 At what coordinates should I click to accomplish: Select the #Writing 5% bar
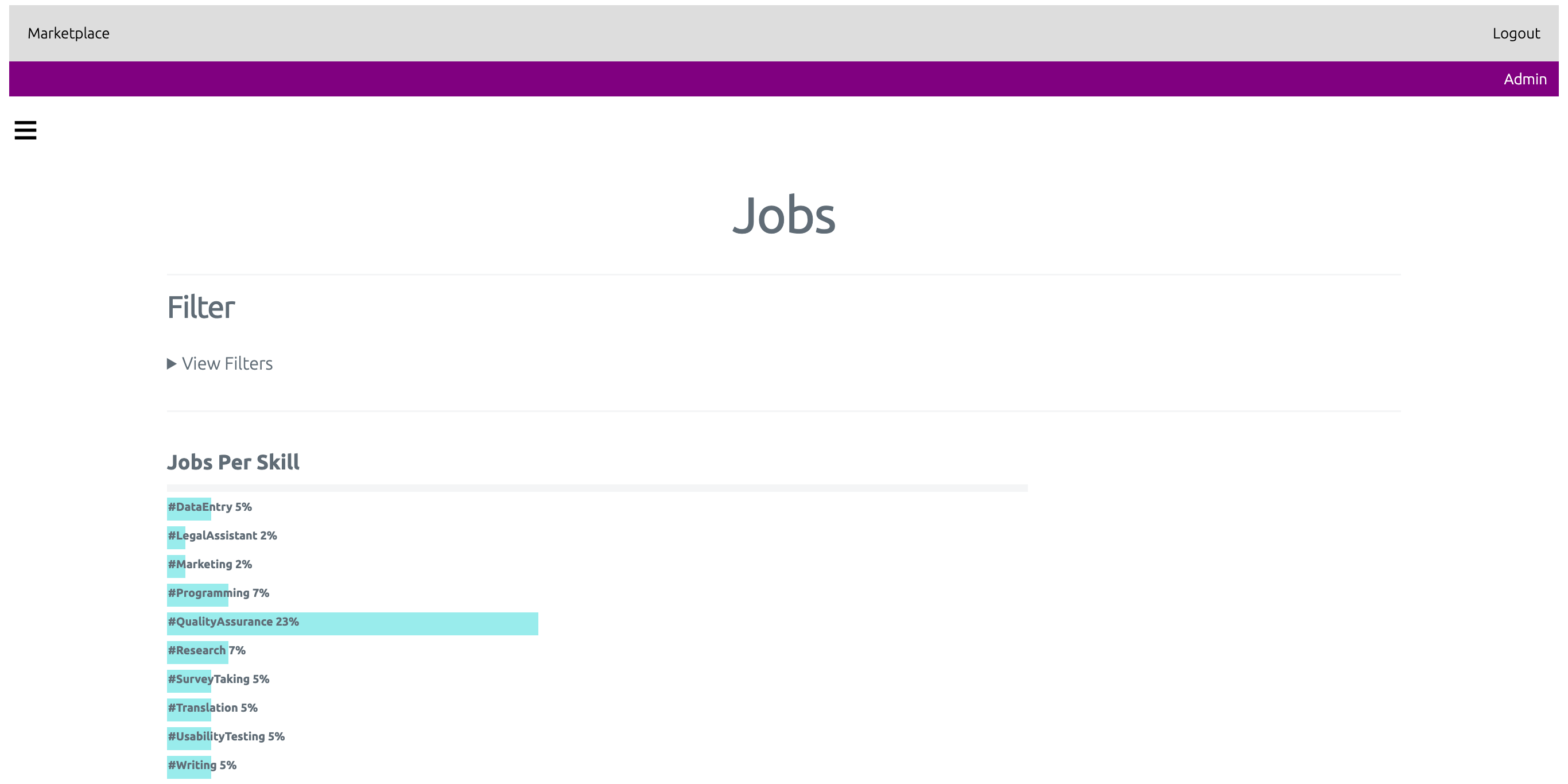coord(189,767)
